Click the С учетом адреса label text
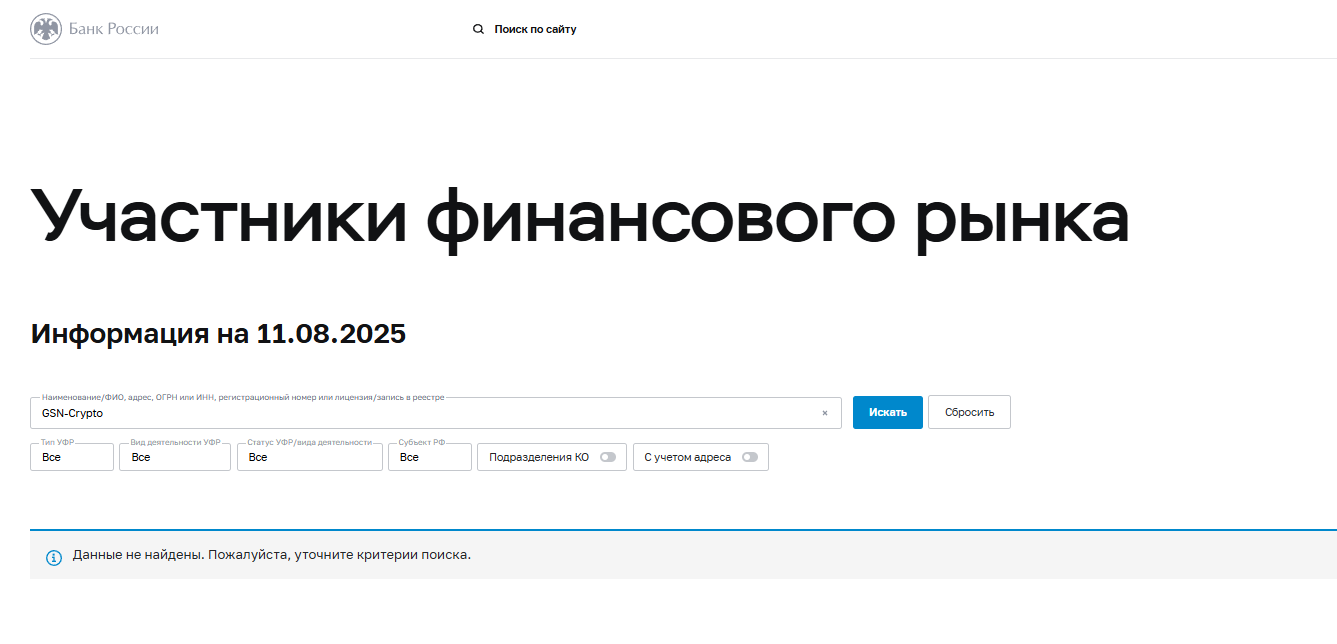The height and width of the screenshot is (644, 1337). tap(687, 457)
